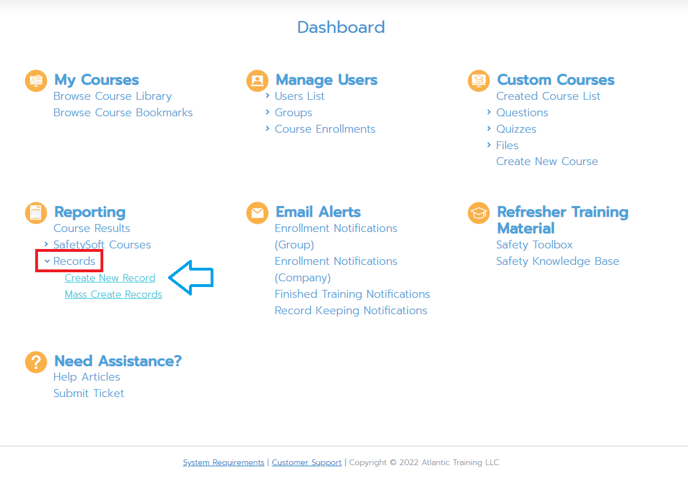This screenshot has width=688, height=481.
Task: Open the Submit Ticket link
Action: [x=89, y=393]
